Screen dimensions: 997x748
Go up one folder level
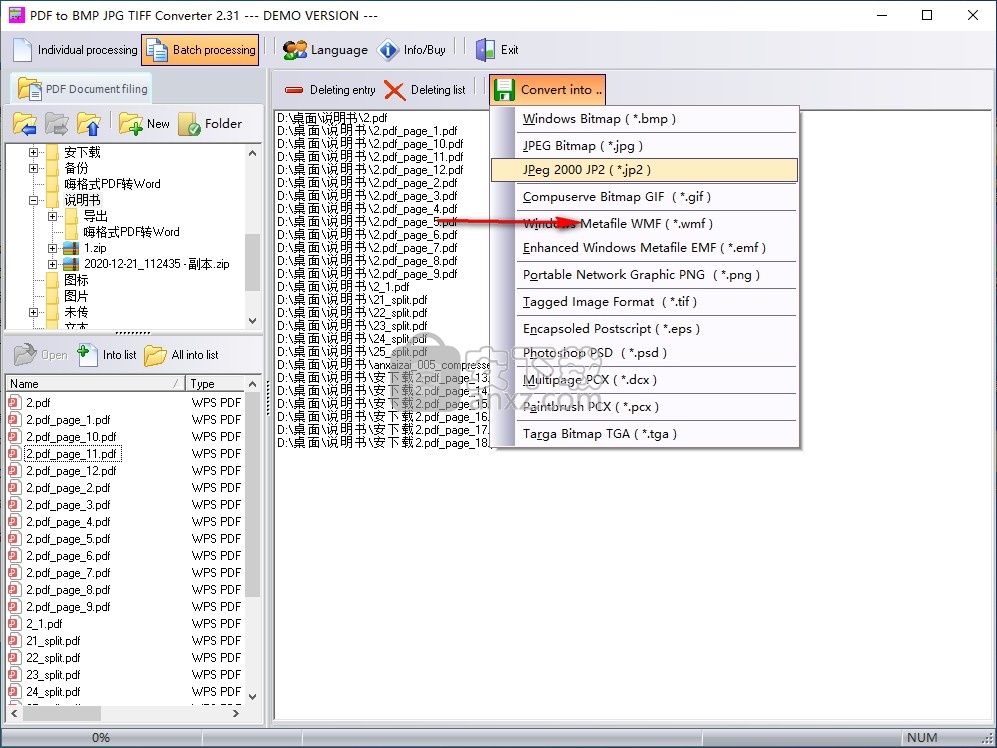[88, 123]
